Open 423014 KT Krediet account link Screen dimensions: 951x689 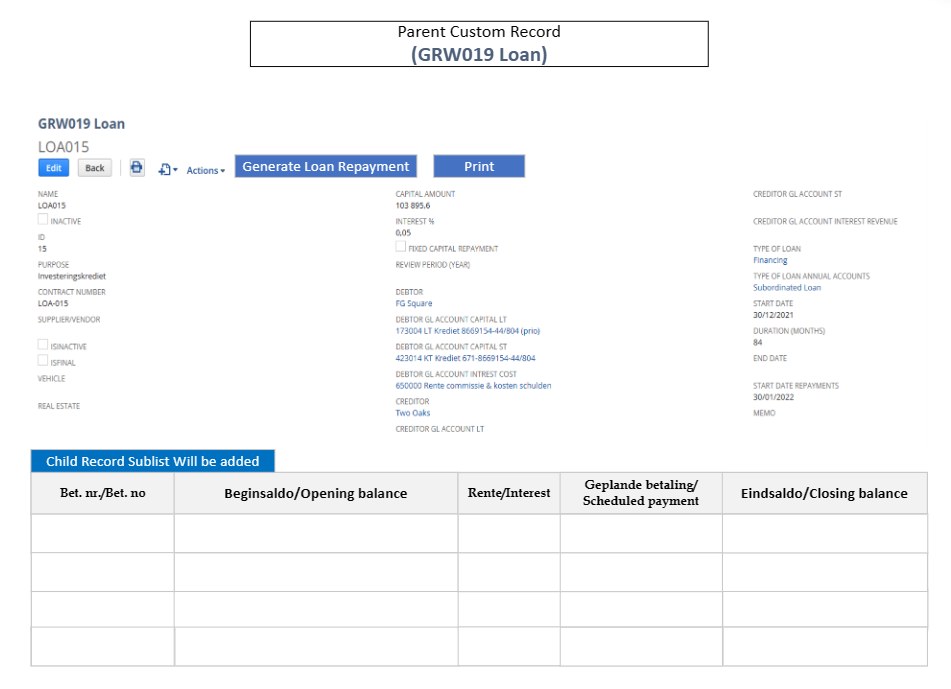[x=465, y=358]
